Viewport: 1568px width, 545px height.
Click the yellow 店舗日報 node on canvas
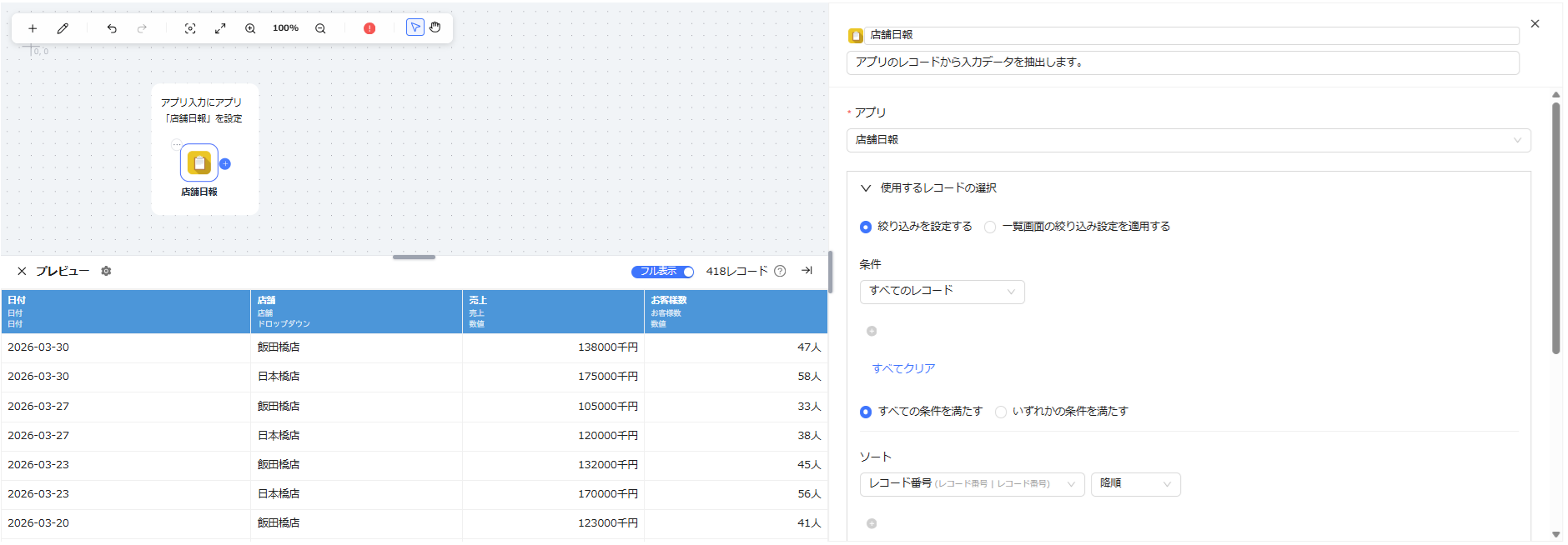199,162
